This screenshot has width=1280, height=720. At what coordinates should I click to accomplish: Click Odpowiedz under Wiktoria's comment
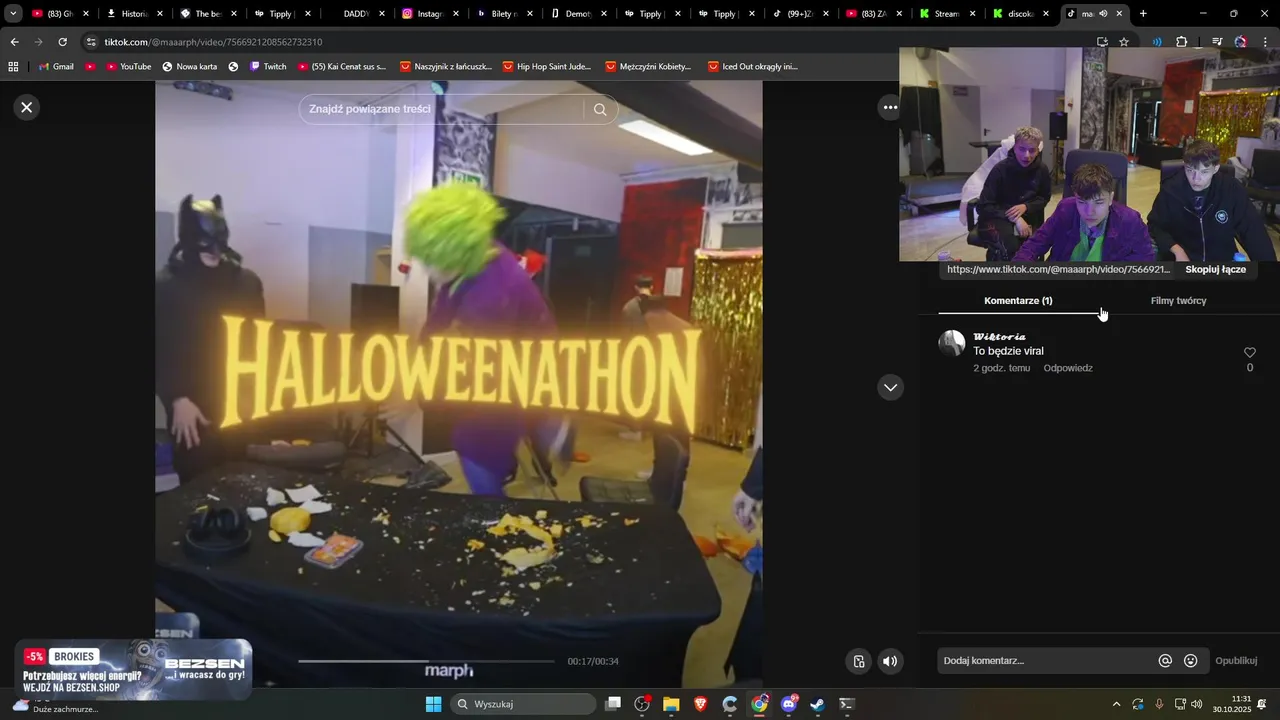[x=1068, y=368]
